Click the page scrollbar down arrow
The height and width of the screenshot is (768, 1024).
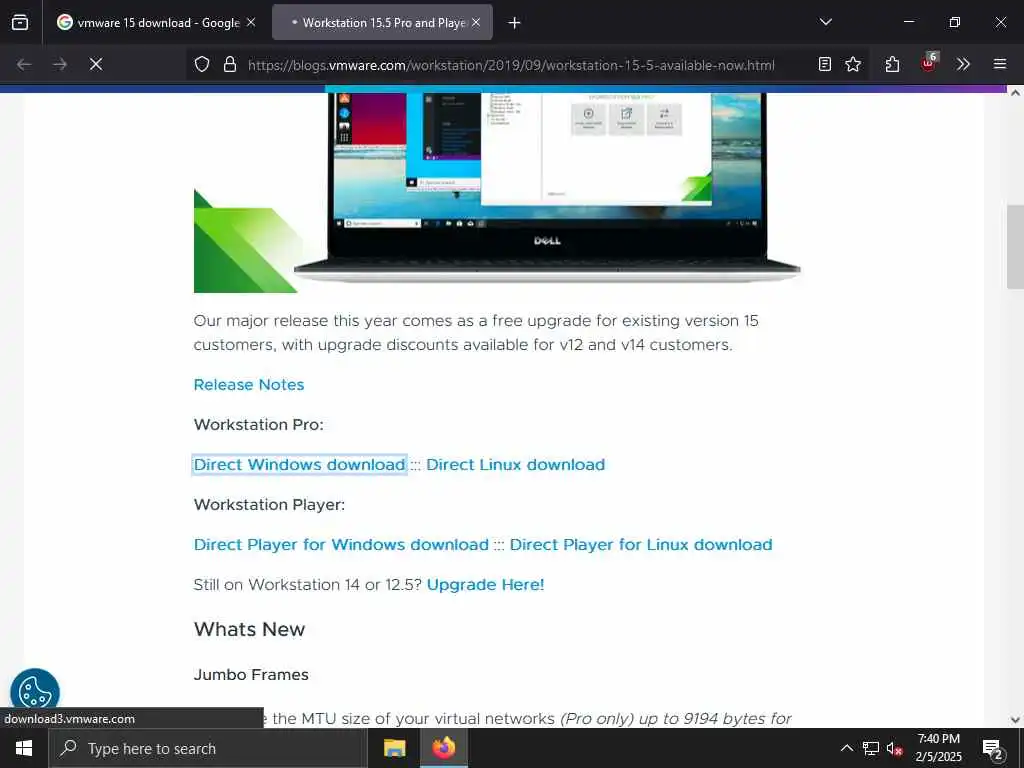(1015, 720)
